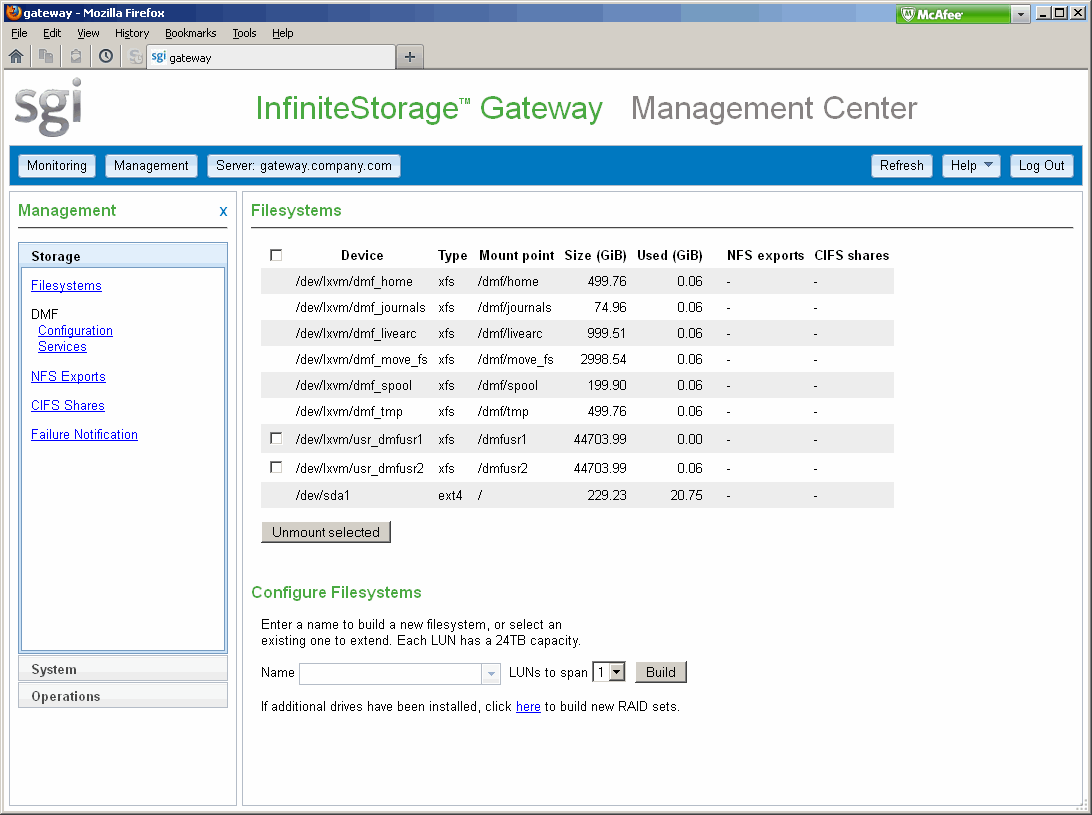Open the DMF Services link
The height and width of the screenshot is (815, 1092).
coord(62,347)
